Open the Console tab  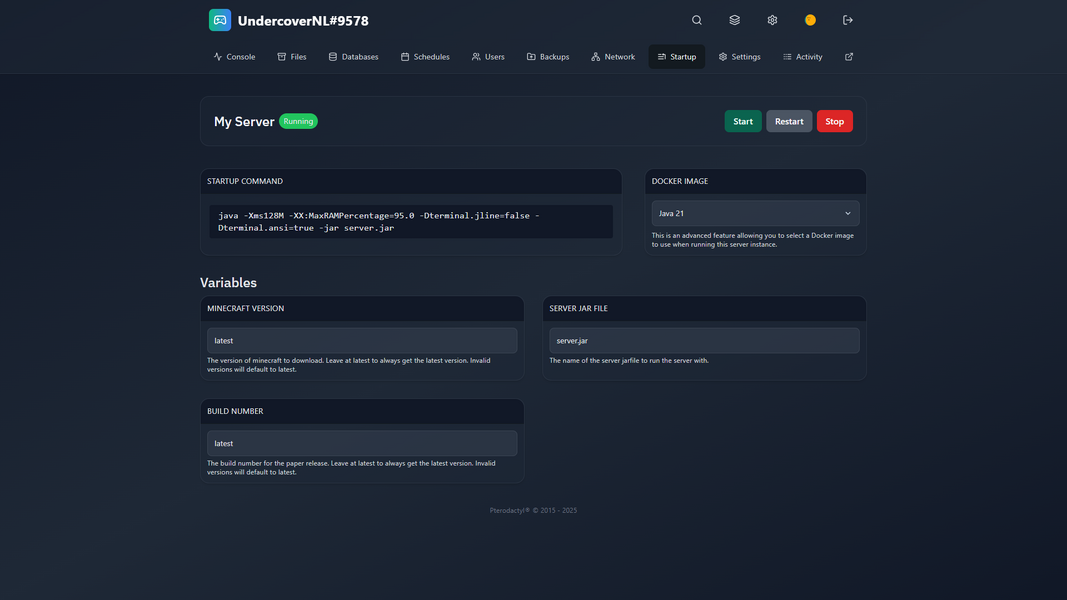234,56
